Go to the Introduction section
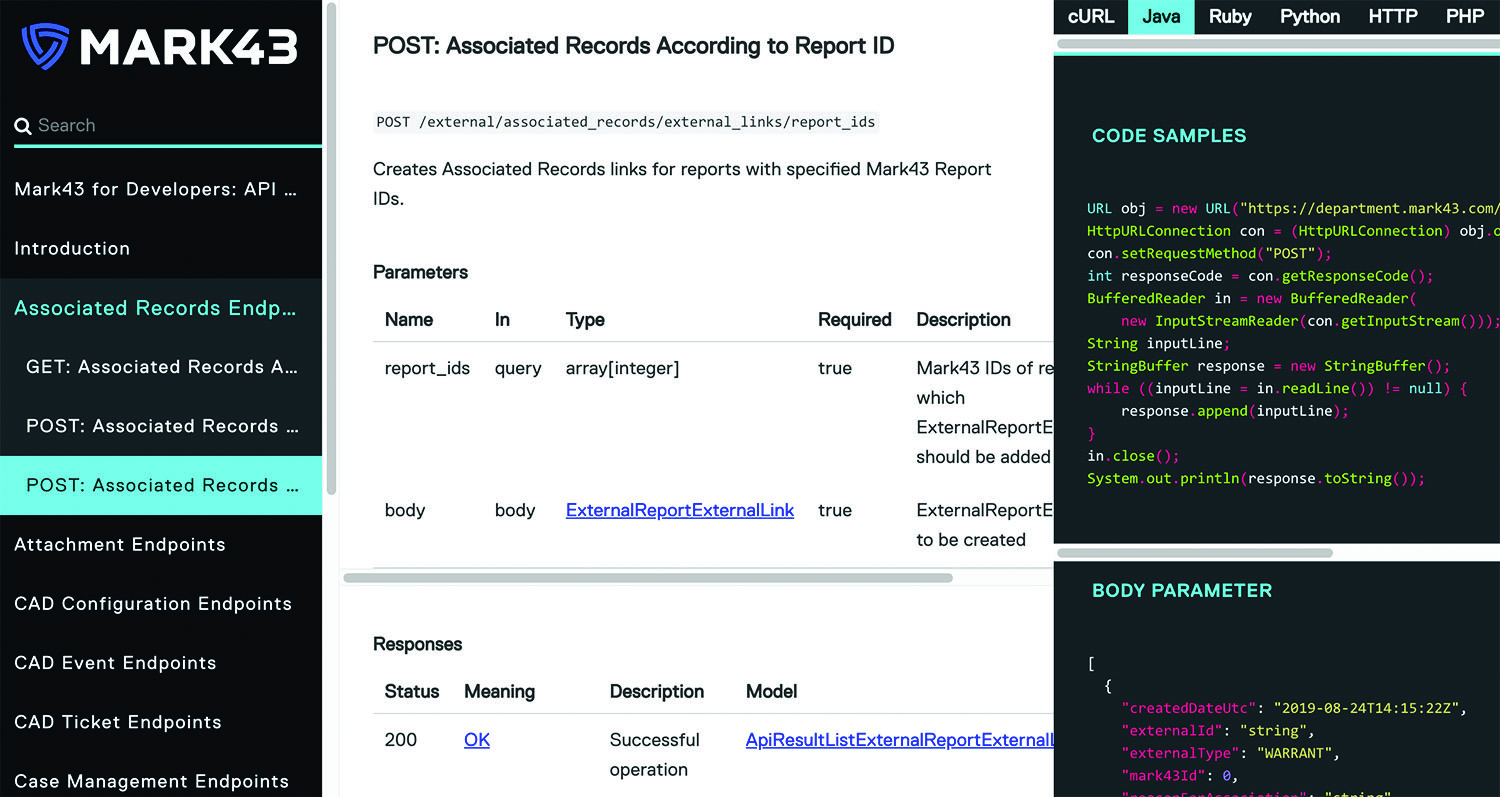The height and width of the screenshot is (797, 1500). (72, 249)
